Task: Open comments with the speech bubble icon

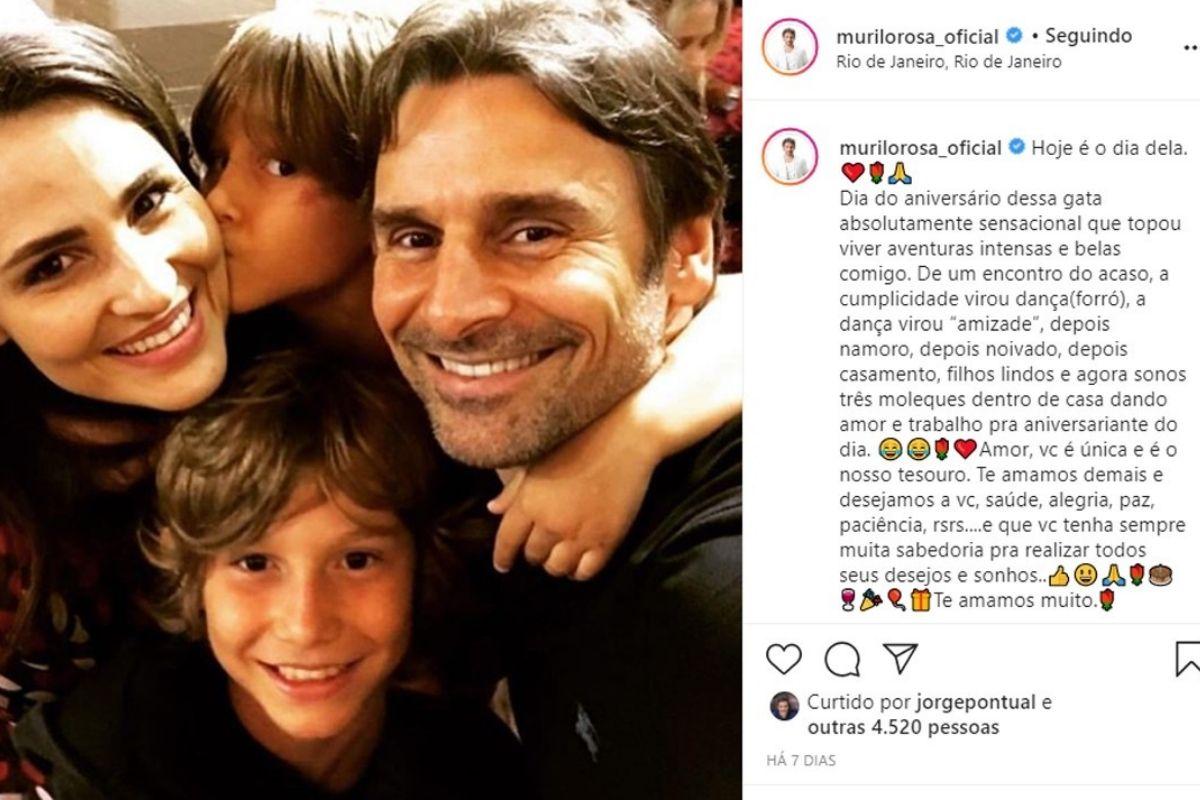Action: click(842, 658)
